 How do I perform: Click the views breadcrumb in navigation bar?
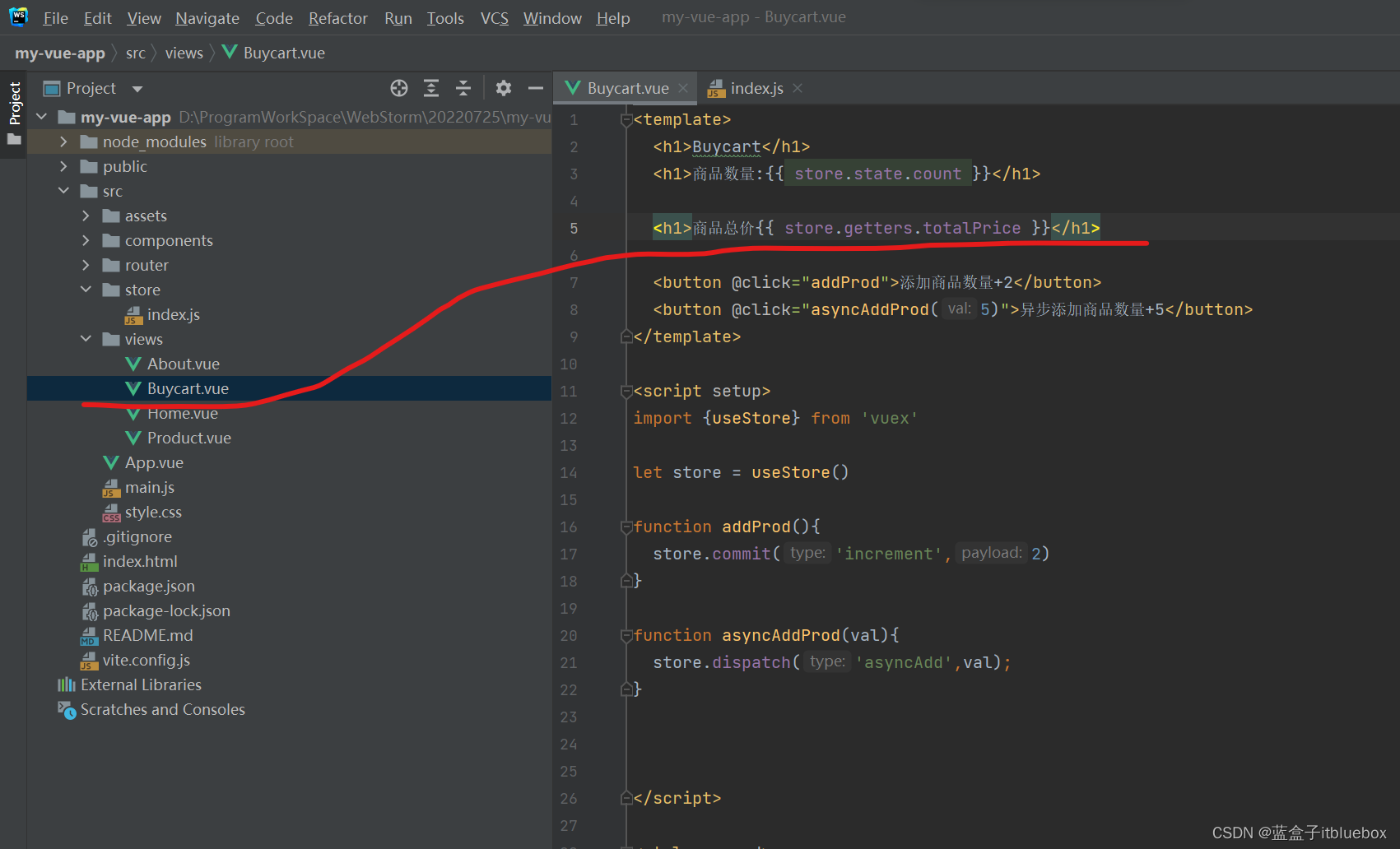tap(184, 53)
